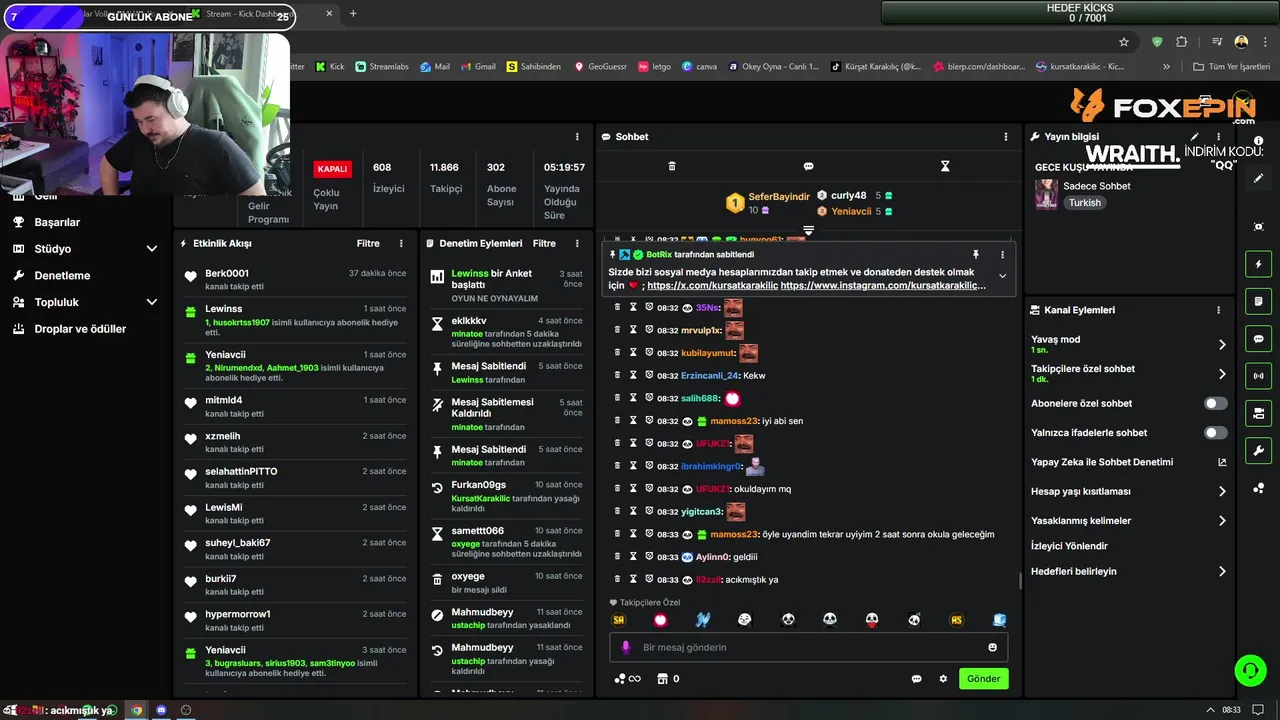Open Filtre in Denetim Eylemleri
The image size is (1280, 720).
(544, 243)
